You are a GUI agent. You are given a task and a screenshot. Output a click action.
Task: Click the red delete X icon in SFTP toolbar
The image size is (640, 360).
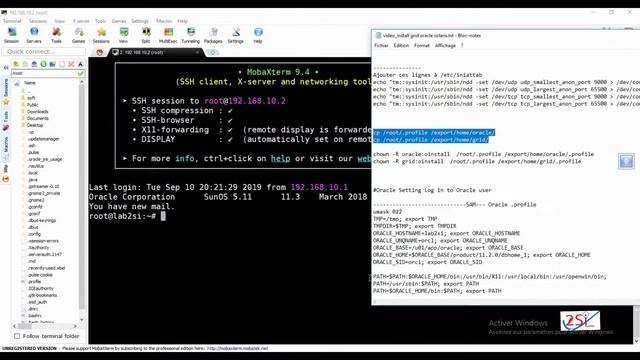point(71,64)
